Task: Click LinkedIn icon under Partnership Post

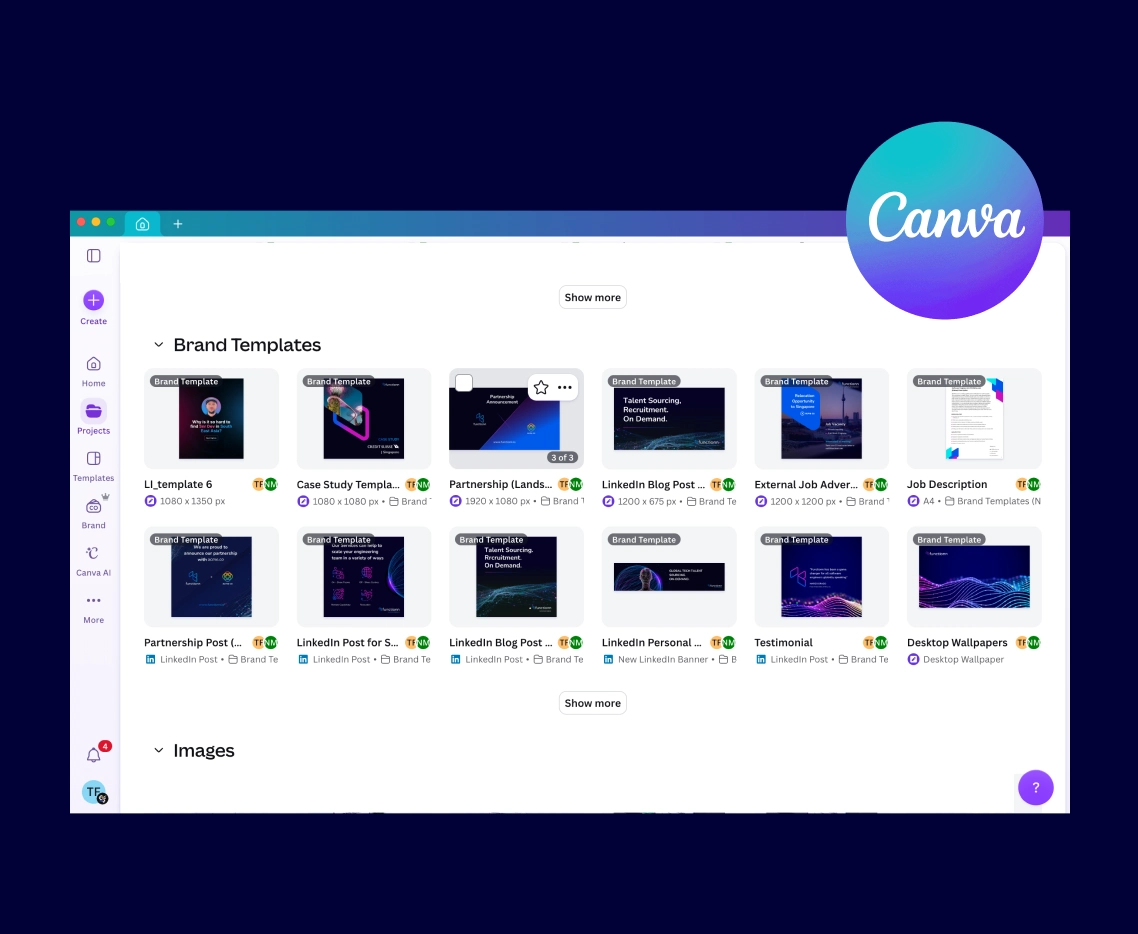Action: click(x=150, y=659)
